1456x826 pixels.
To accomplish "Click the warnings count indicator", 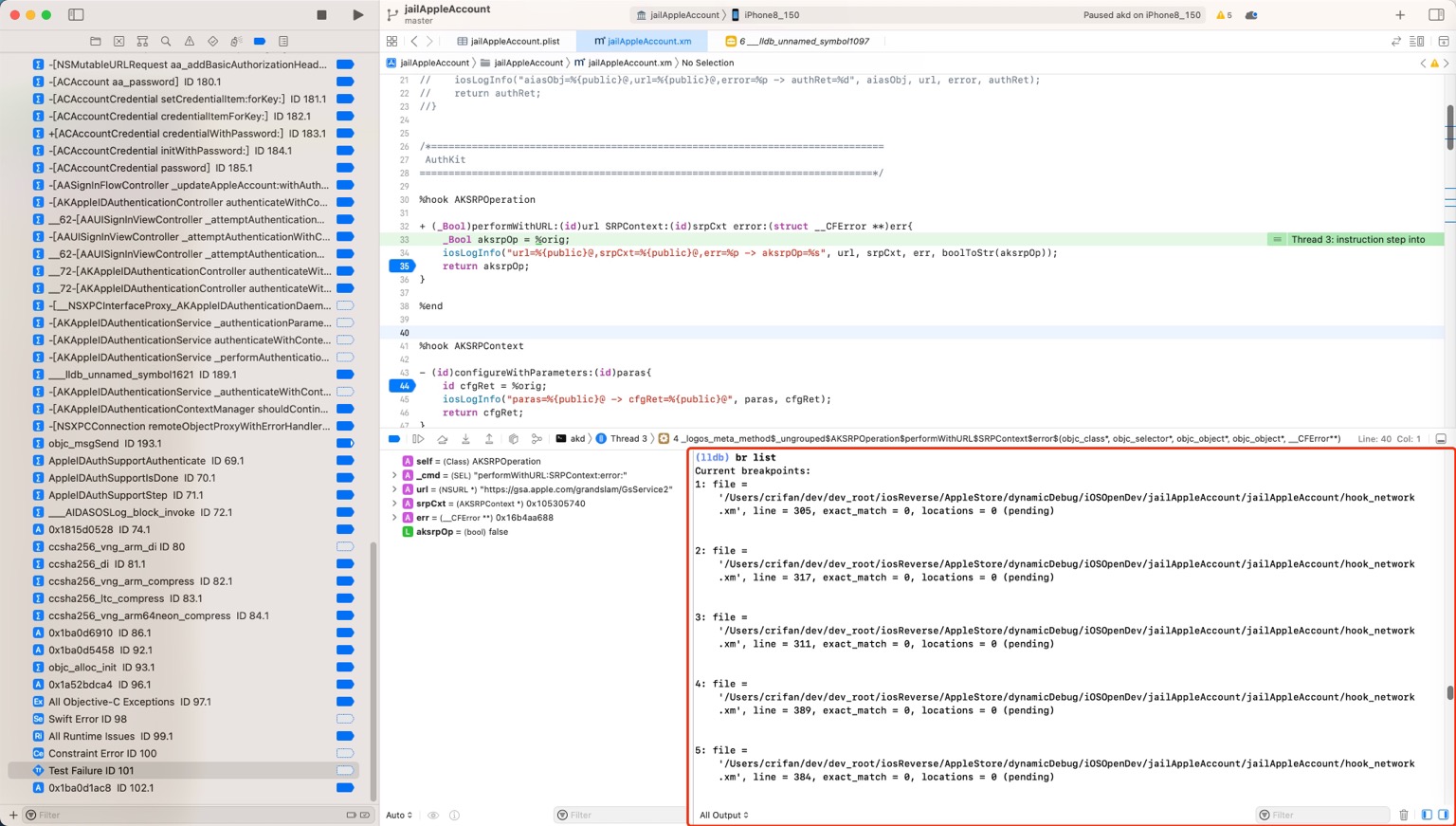I will [x=1224, y=15].
